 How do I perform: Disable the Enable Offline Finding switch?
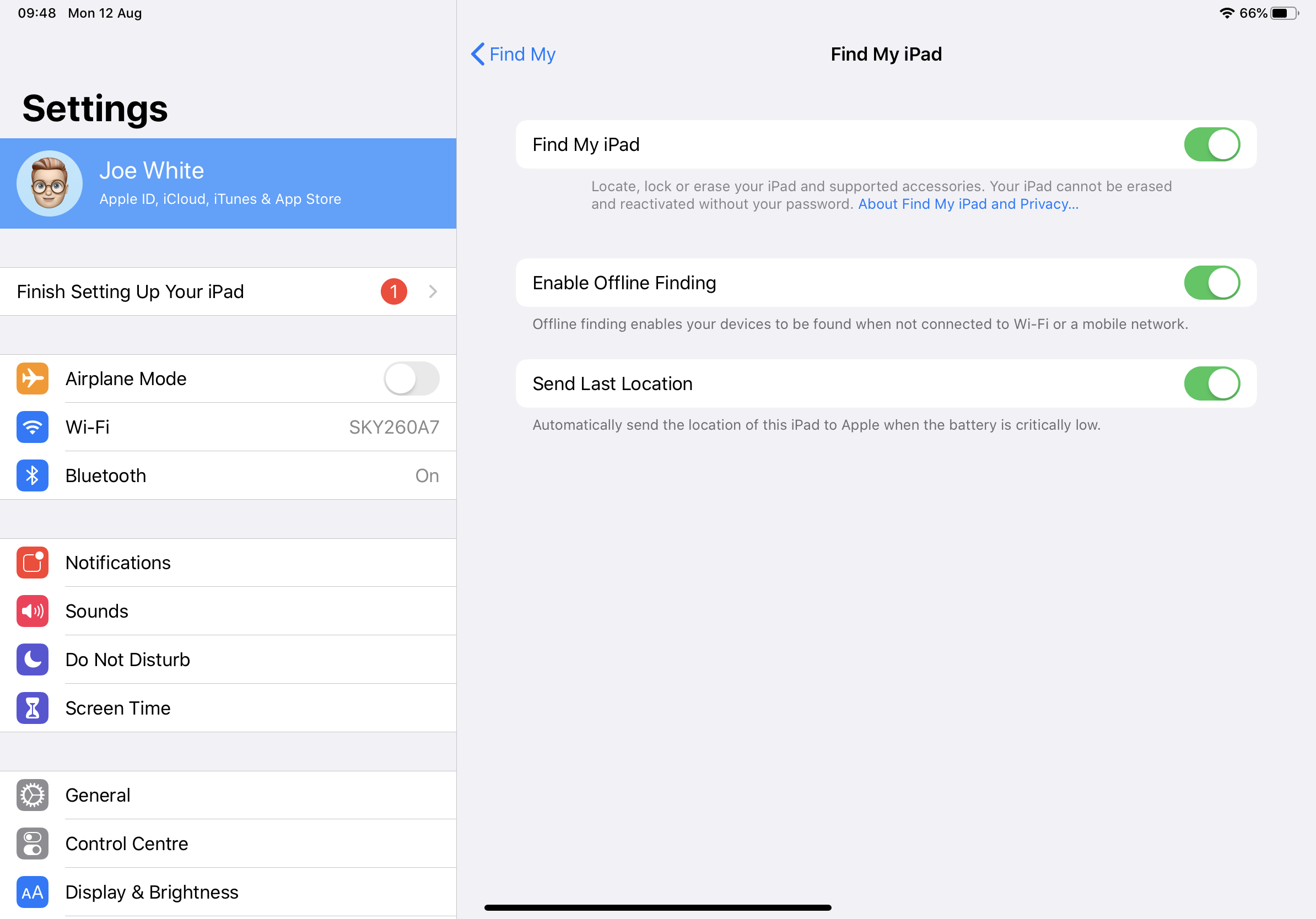click(x=1212, y=283)
